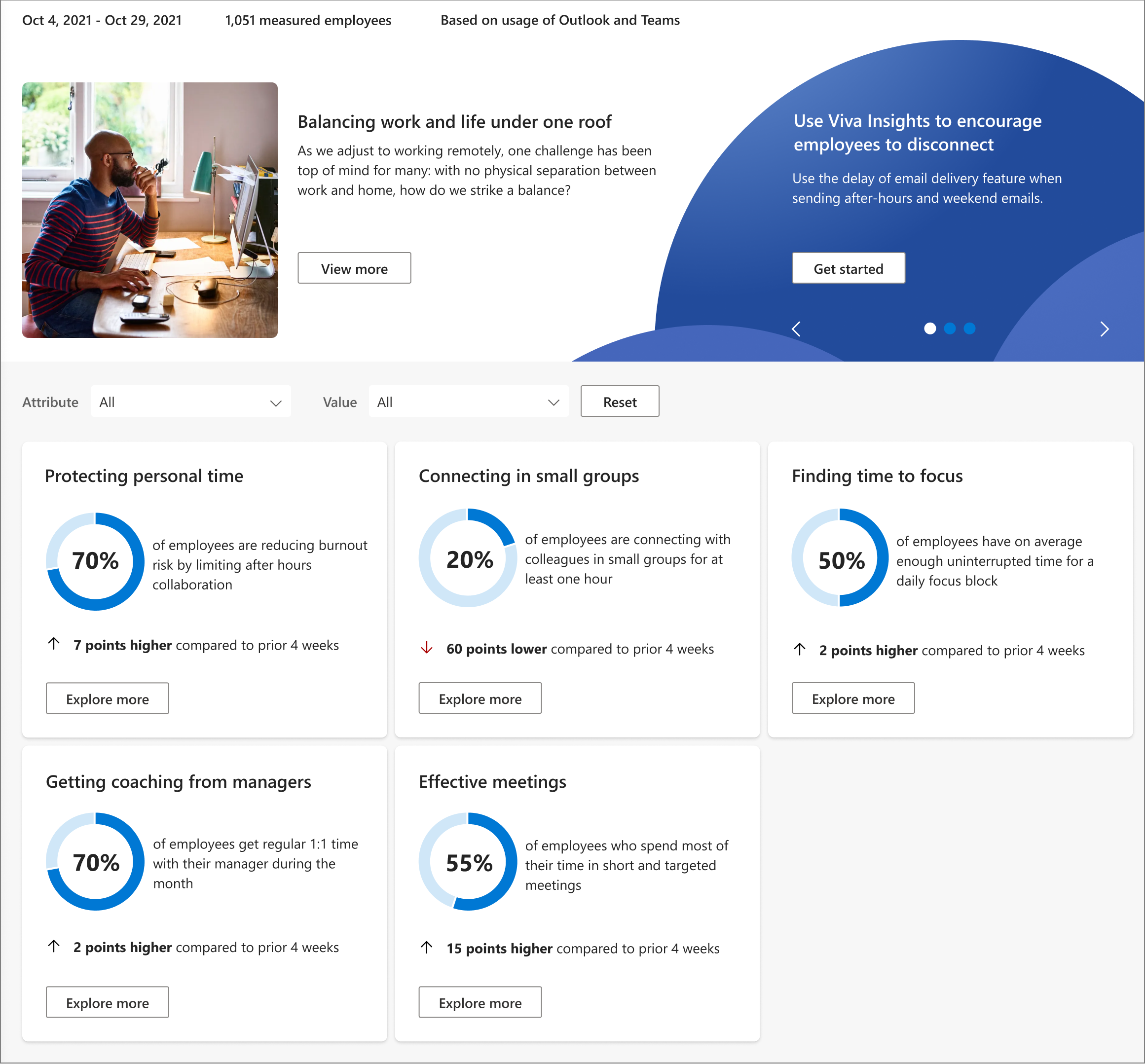The image size is (1145, 1064).
Task: Click the 70% donut in Protecting personal time
Action: coord(95,561)
